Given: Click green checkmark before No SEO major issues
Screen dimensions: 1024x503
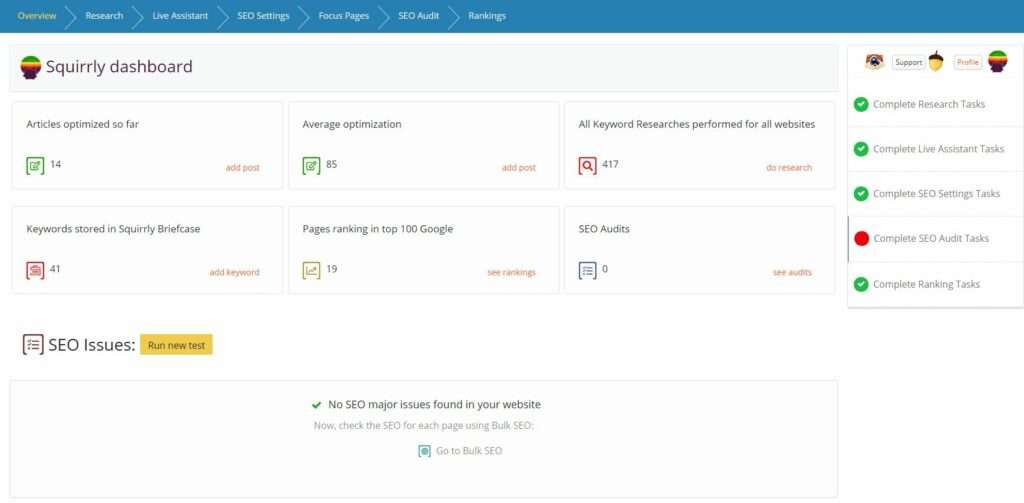Looking at the screenshot, I should click(x=317, y=405).
